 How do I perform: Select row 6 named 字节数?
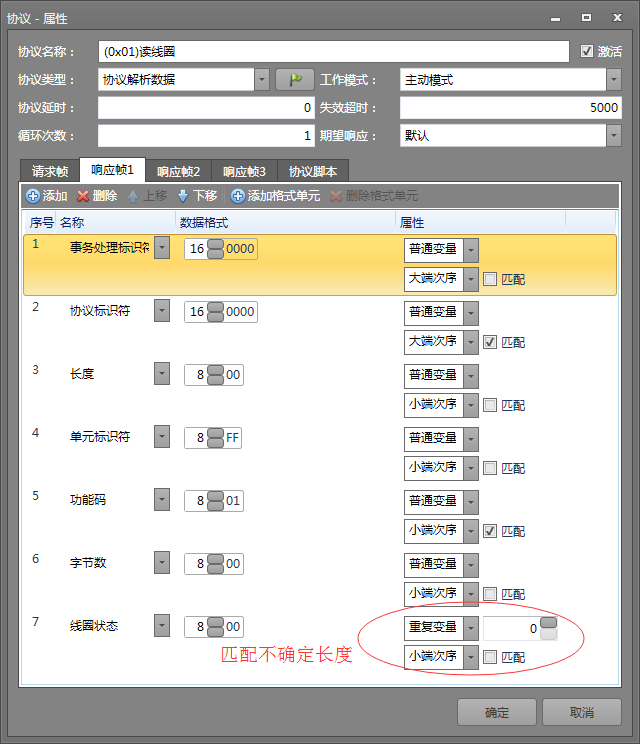(x=320, y=579)
